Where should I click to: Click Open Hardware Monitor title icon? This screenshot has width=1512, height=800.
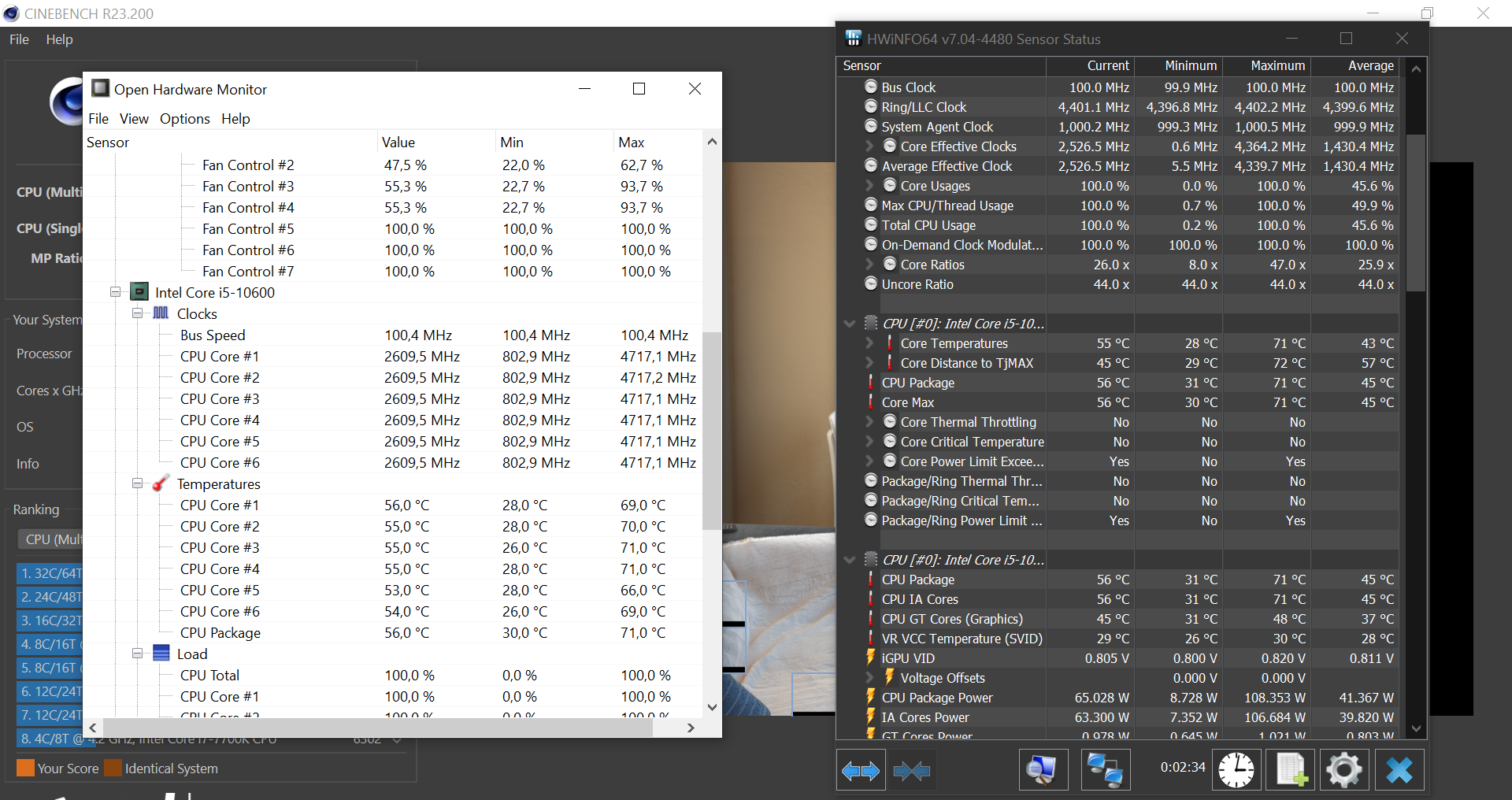[100, 88]
